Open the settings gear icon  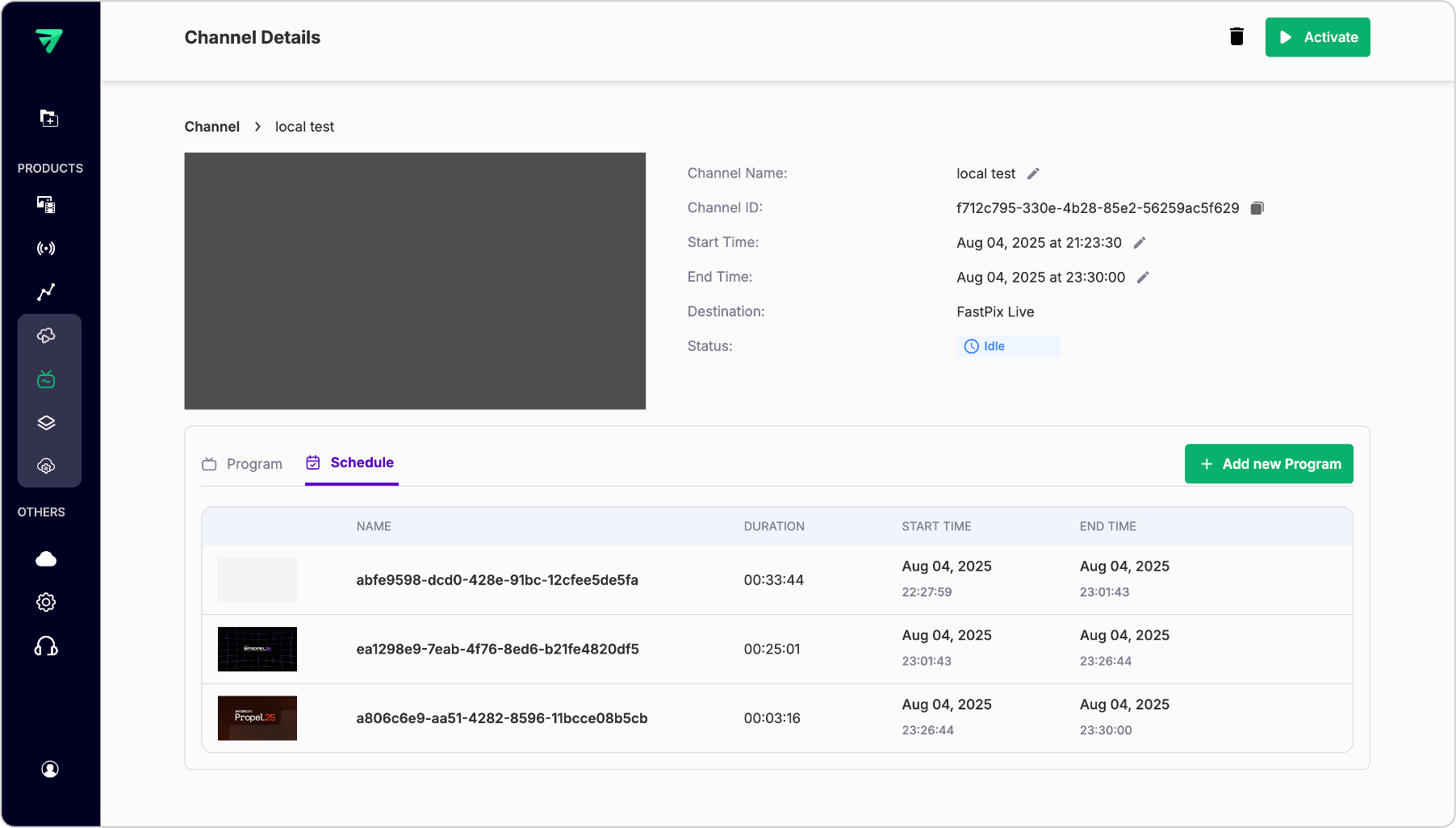point(46,602)
